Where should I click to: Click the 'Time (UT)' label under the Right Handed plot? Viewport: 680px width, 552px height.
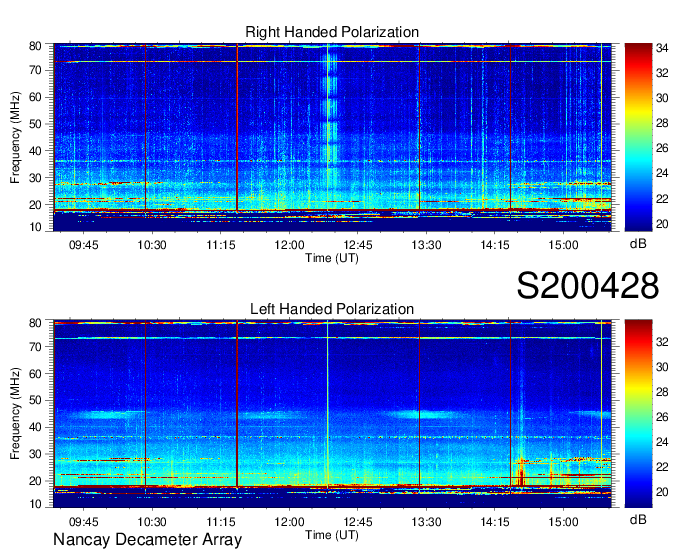point(332,258)
